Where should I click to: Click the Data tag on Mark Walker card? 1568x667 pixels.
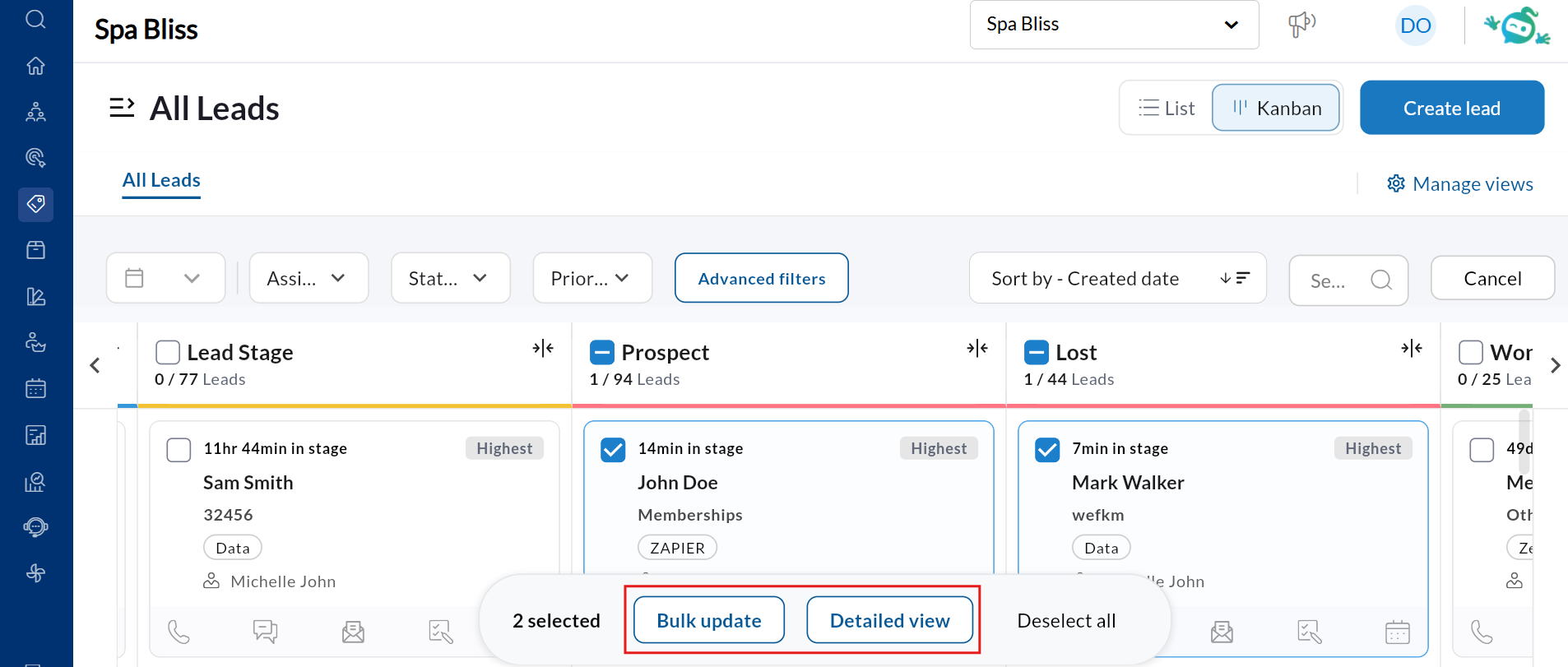(1101, 548)
